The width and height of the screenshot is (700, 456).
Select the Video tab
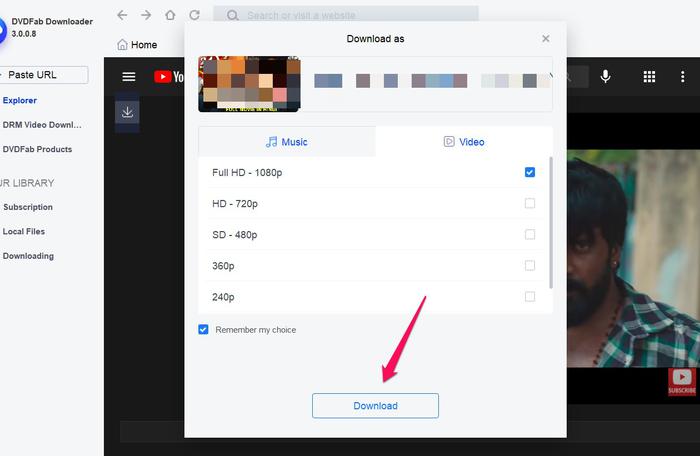click(x=464, y=142)
